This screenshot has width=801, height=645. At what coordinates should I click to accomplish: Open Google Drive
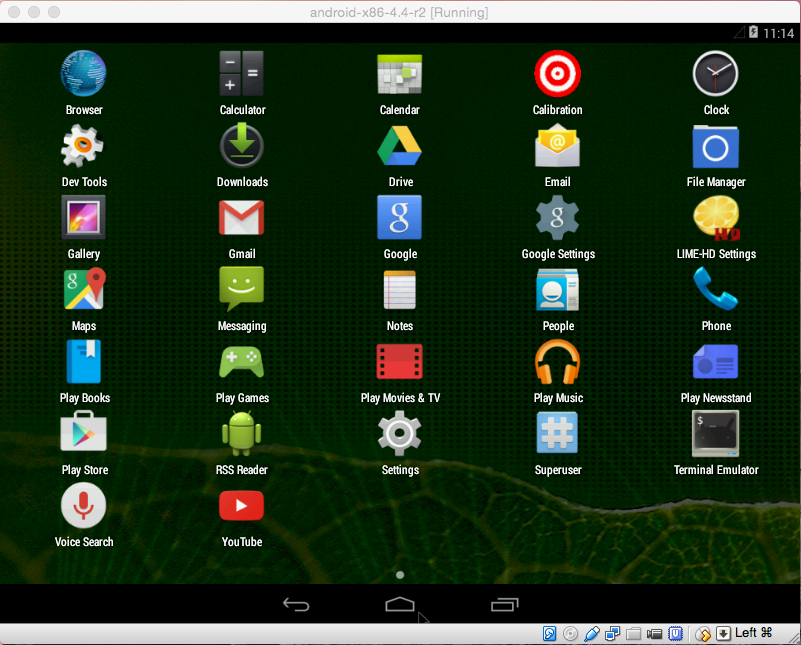click(399, 146)
